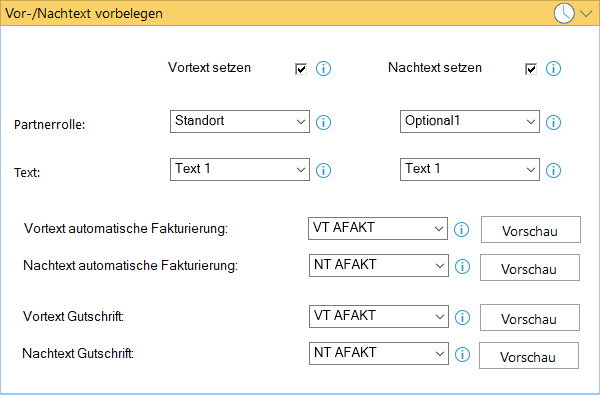Expand the Nachtext Text 1 dropdown
The image size is (600, 395).
coord(470,170)
